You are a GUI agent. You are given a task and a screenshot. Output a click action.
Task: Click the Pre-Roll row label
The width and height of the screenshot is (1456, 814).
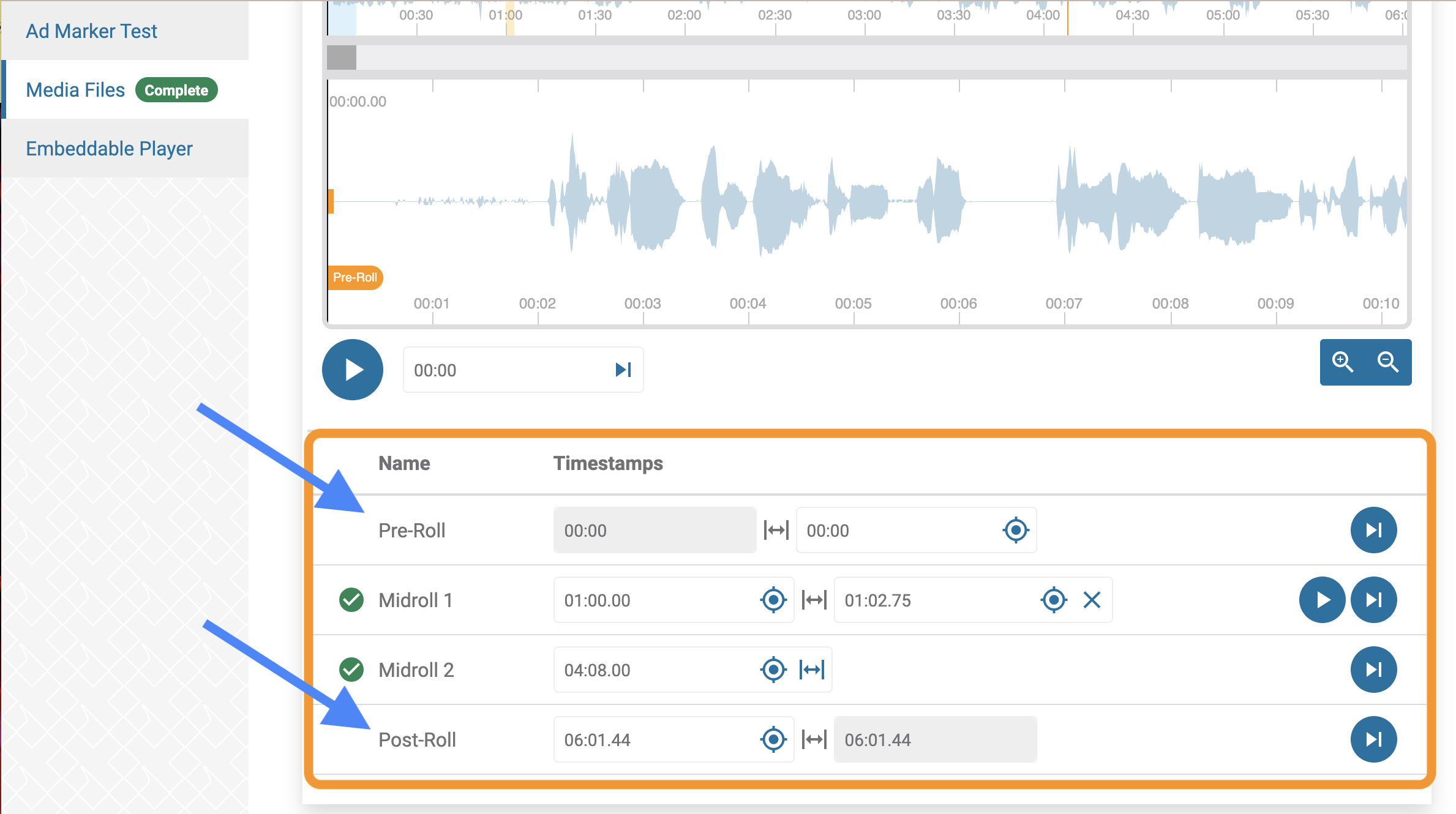pyautogui.click(x=411, y=530)
